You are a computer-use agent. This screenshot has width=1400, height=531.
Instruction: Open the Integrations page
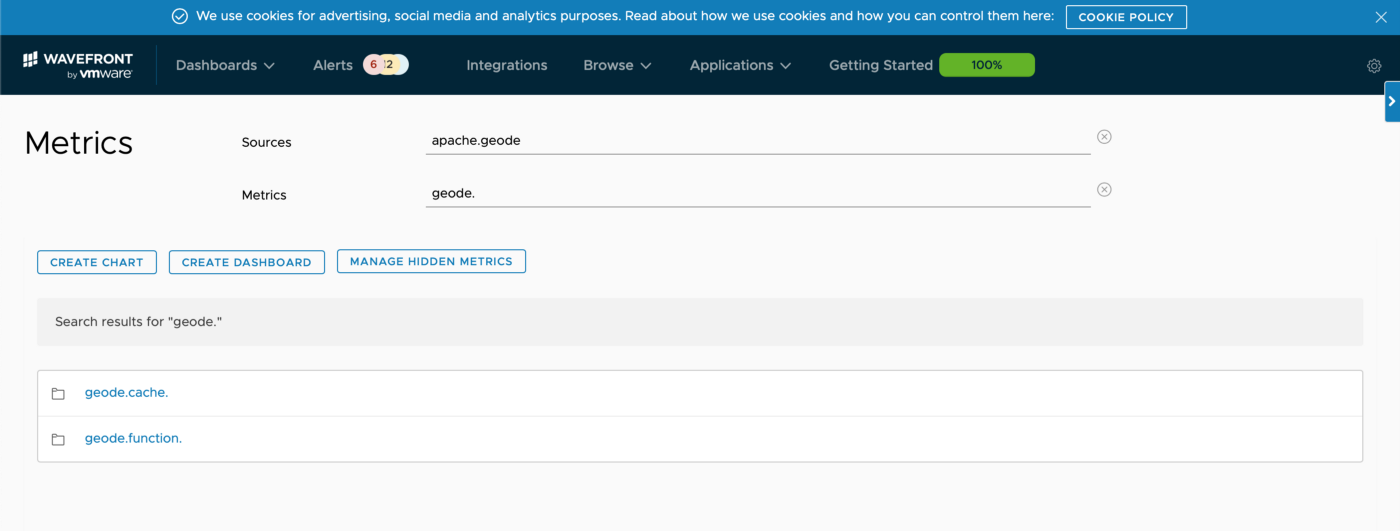(x=507, y=65)
